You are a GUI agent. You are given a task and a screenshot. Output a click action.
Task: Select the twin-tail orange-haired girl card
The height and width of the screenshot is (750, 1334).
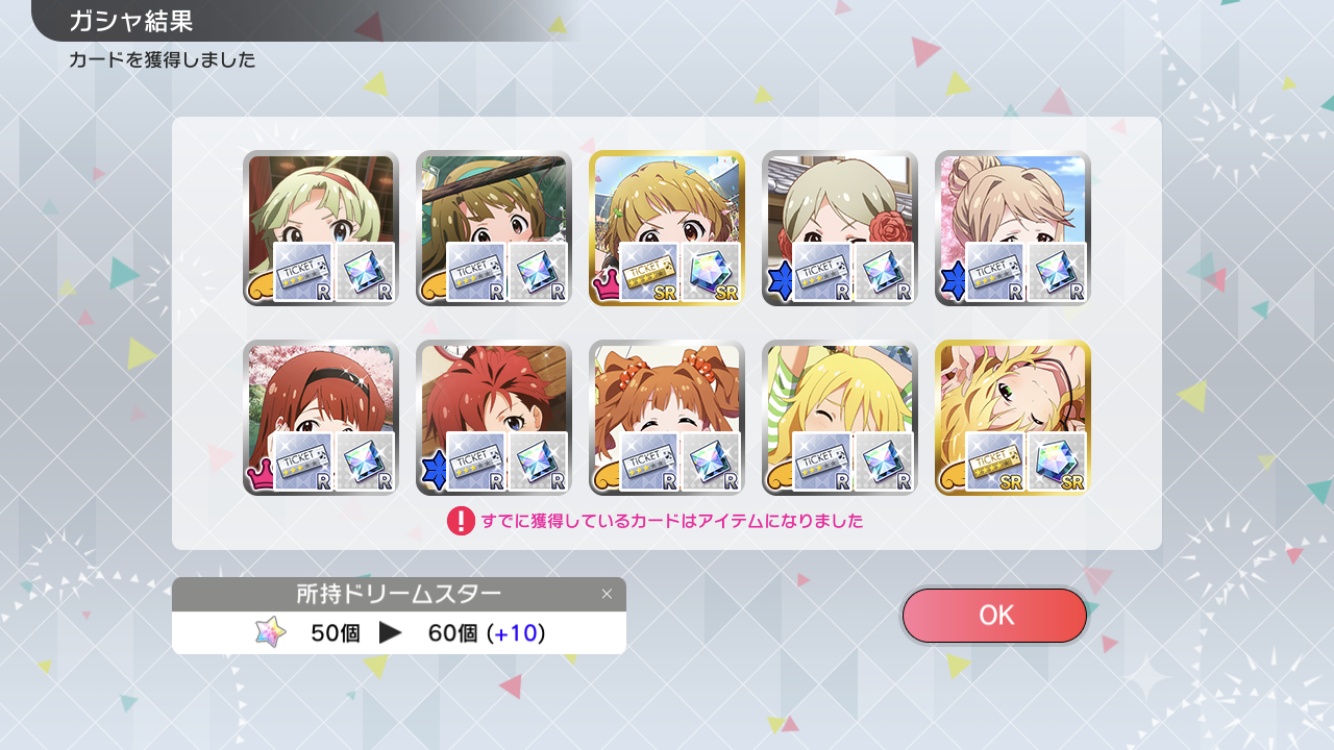pos(667,418)
